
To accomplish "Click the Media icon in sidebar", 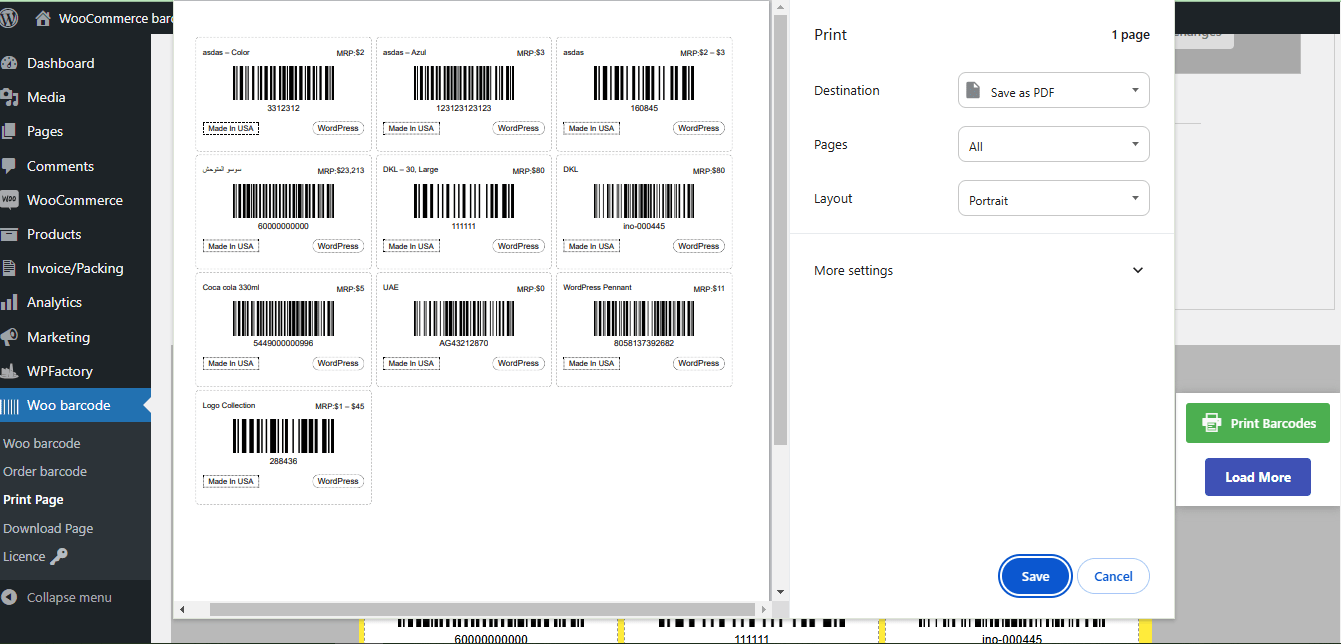I will pos(10,97).
